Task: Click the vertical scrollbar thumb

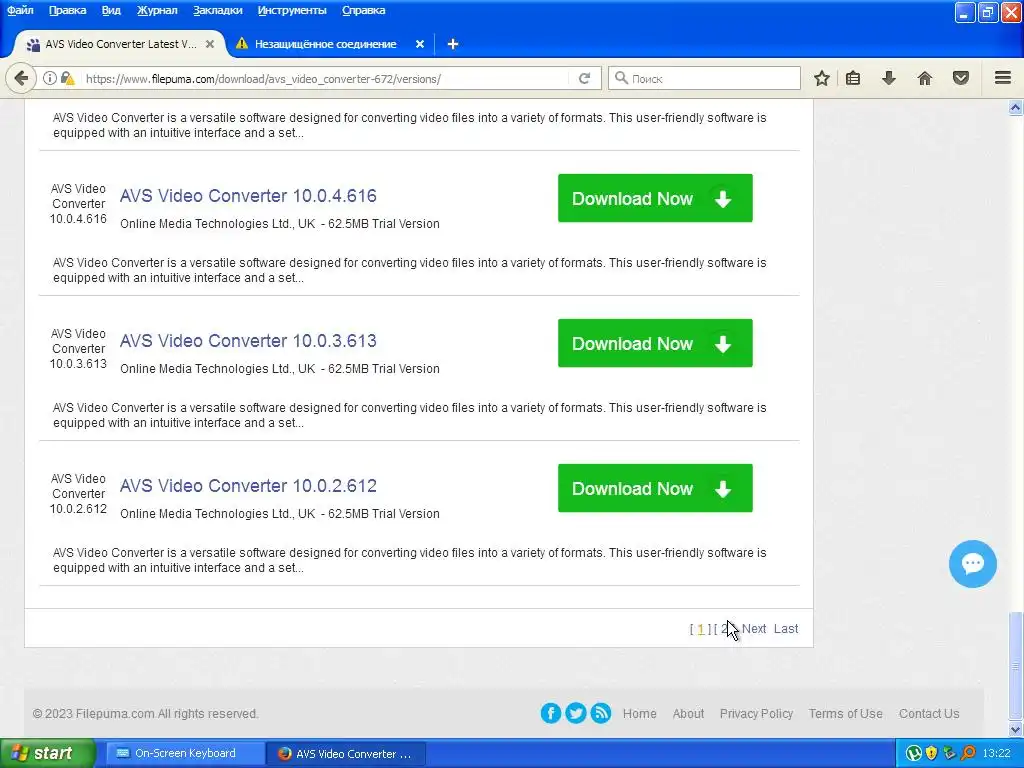Action: [x=1016, y=666]
